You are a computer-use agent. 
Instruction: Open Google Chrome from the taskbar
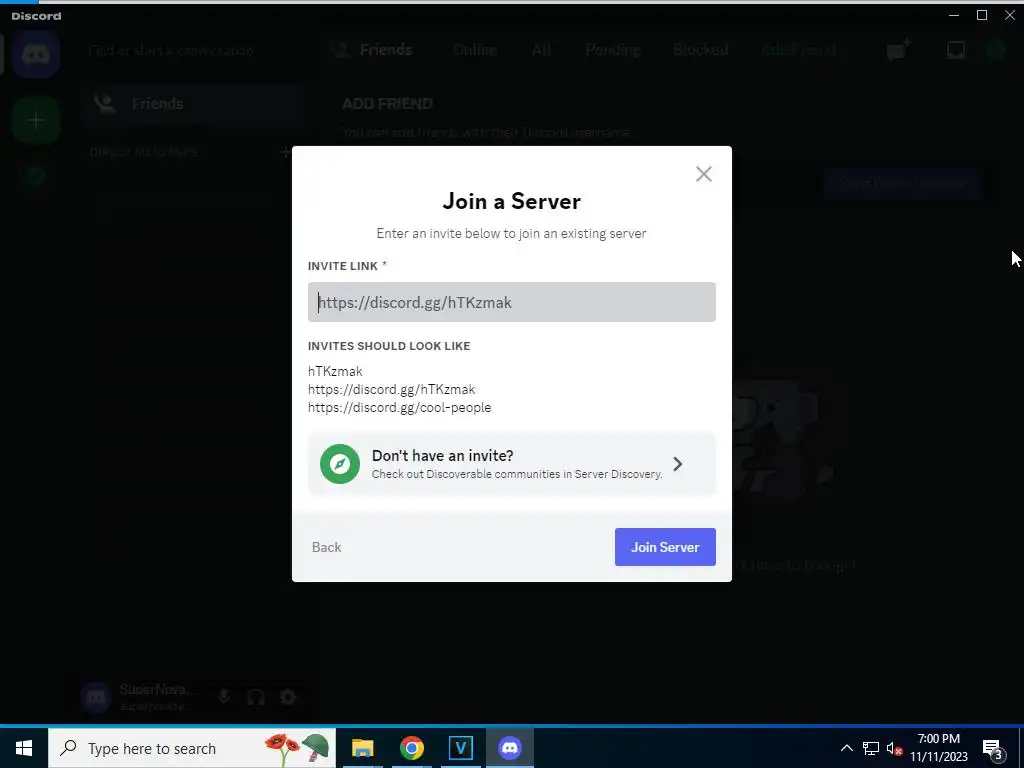pyautogui.click(x=411, y=748)
